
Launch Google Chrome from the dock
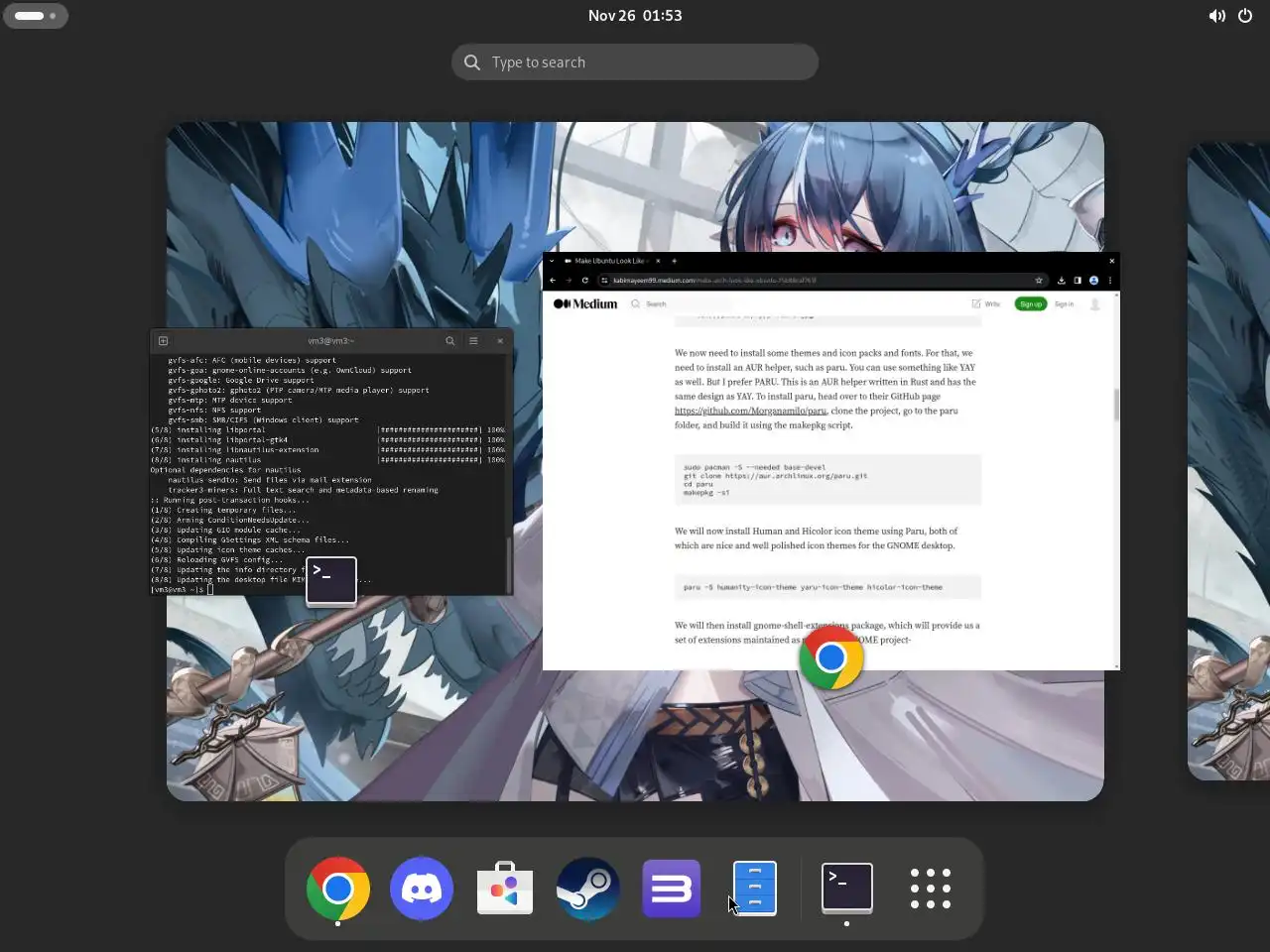coord(338,889)
